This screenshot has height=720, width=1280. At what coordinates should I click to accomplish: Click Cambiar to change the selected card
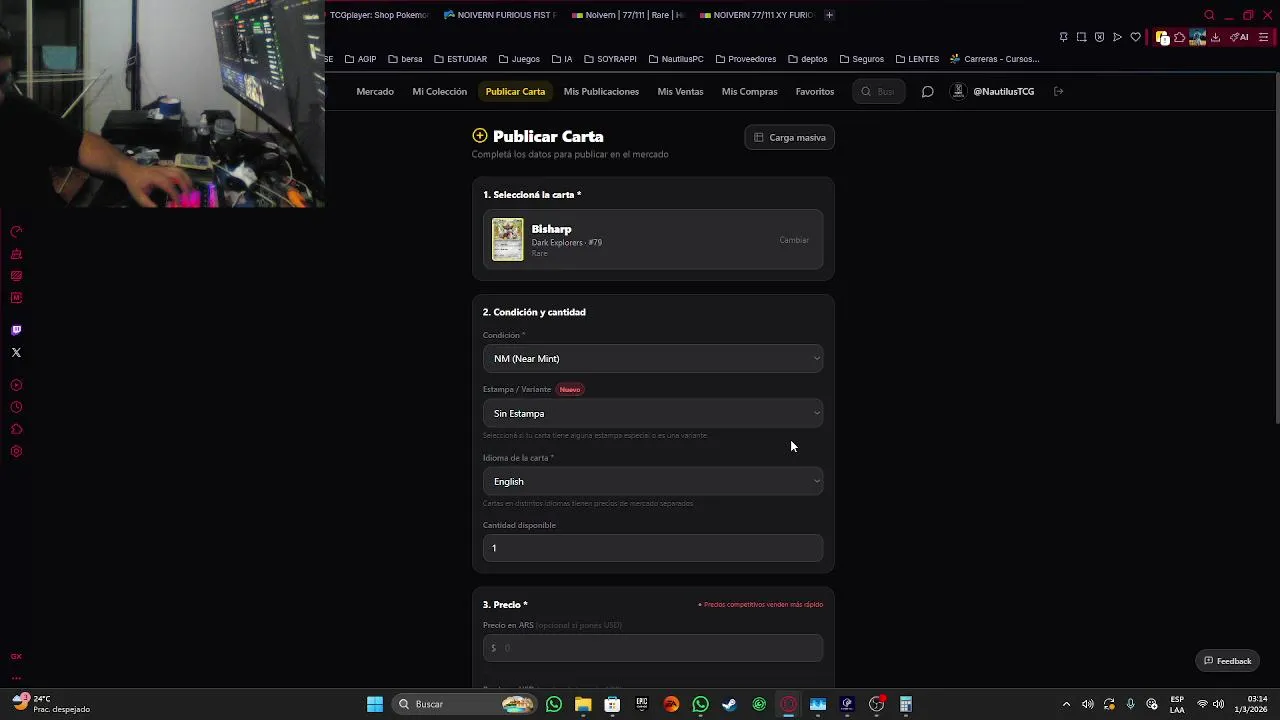pyautogui.click(x=794, y=240)
